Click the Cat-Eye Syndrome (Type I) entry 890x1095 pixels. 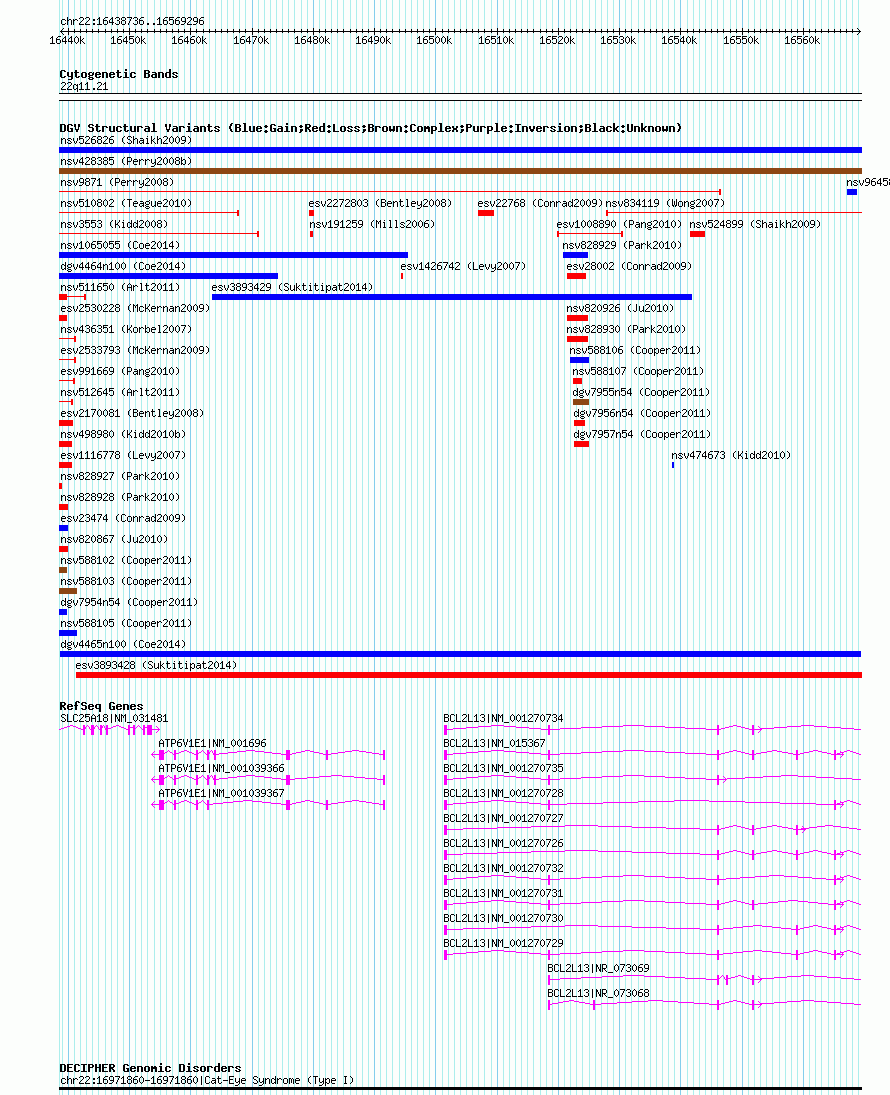pyautogui.click(x=207, y=1080)
